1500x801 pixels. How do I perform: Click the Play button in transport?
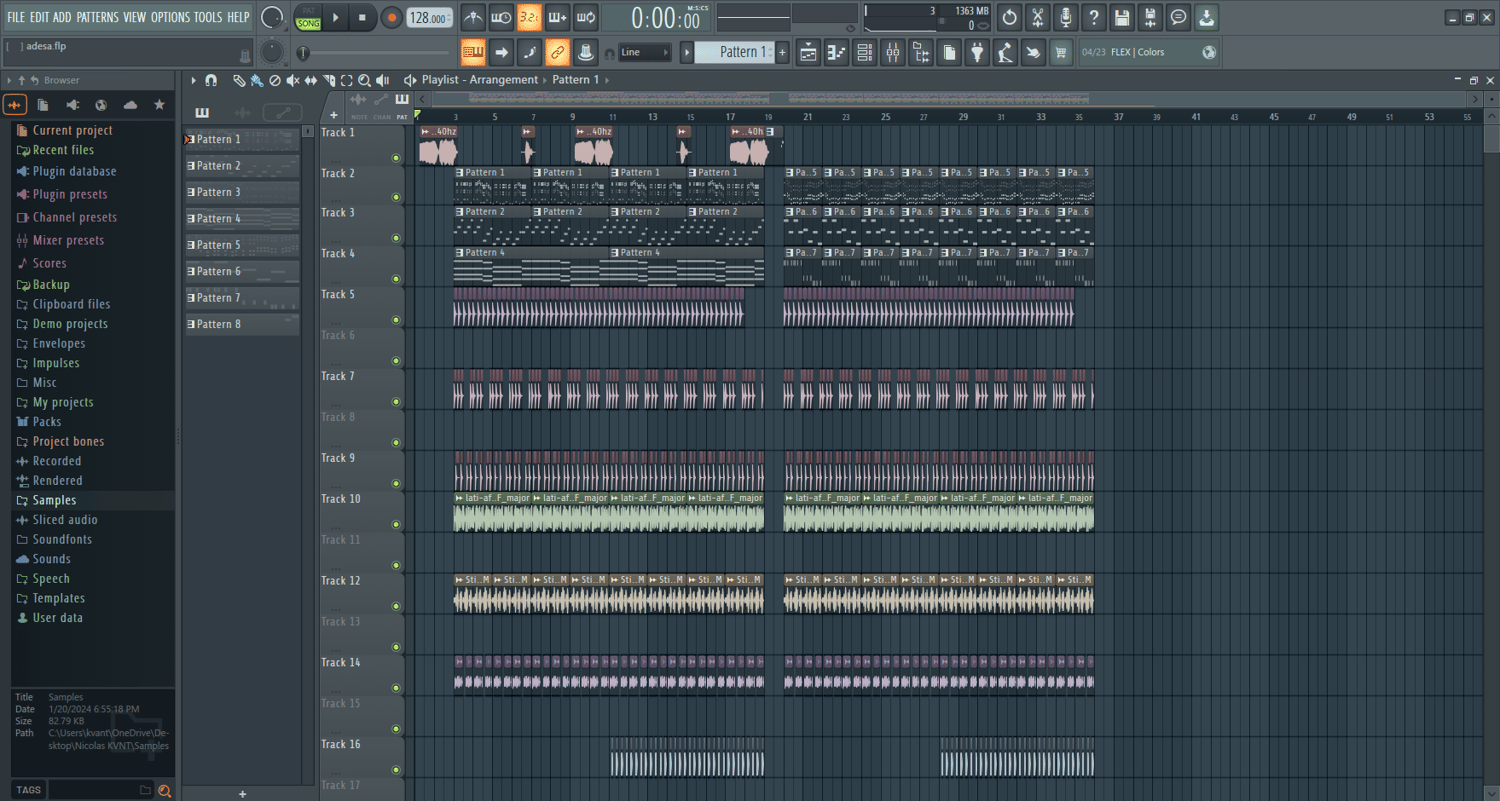pos(335,17)
